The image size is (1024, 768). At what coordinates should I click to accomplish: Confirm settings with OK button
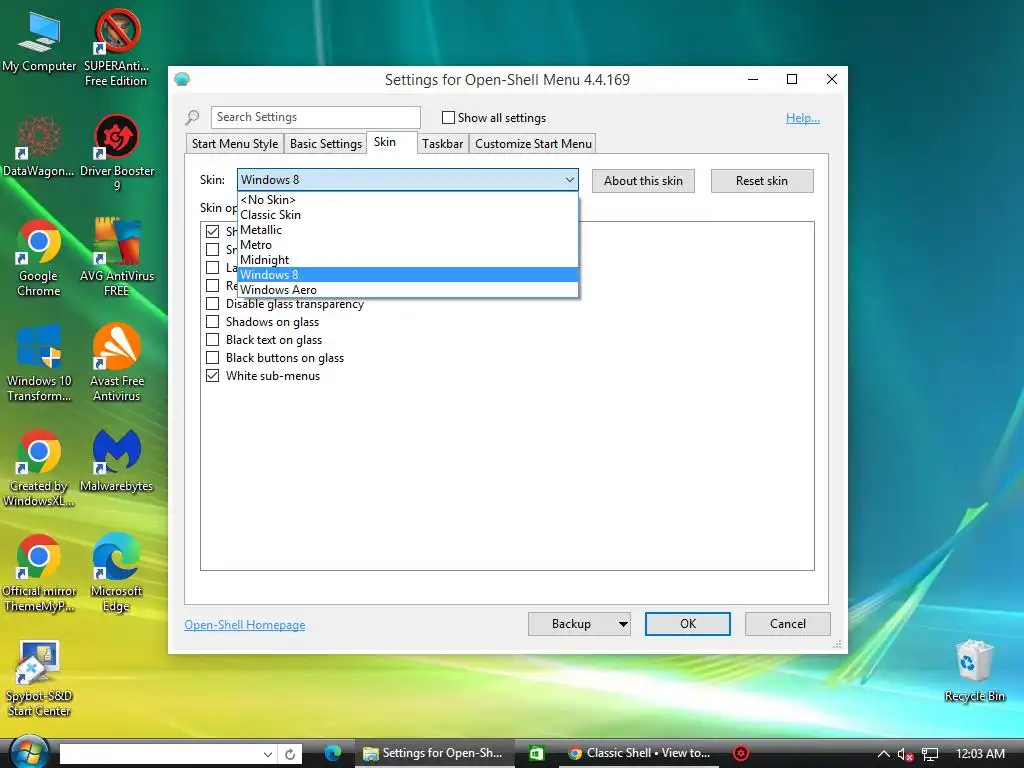pyautogui.click(x=688, y=624)
